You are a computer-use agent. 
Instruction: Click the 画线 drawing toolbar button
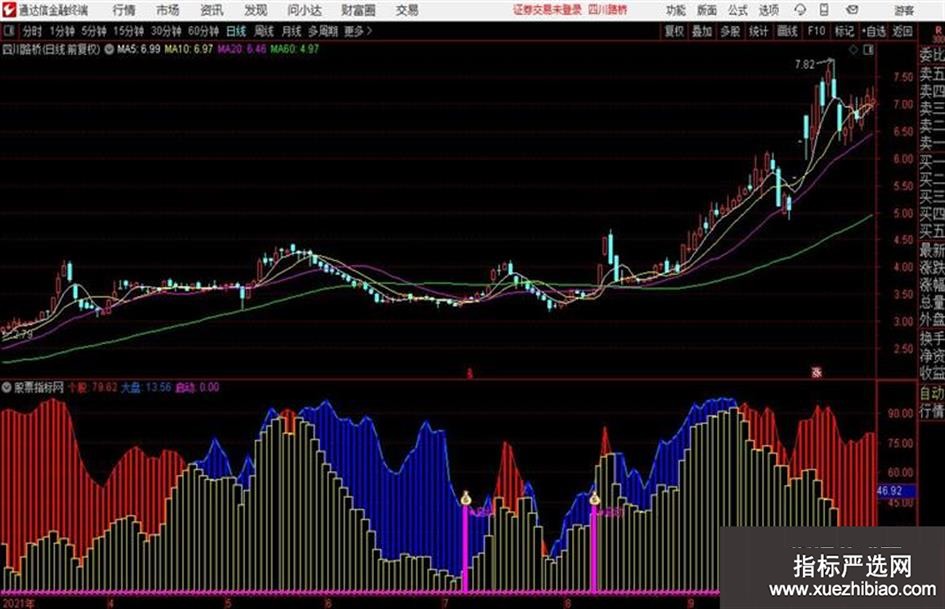coord(787,31)
